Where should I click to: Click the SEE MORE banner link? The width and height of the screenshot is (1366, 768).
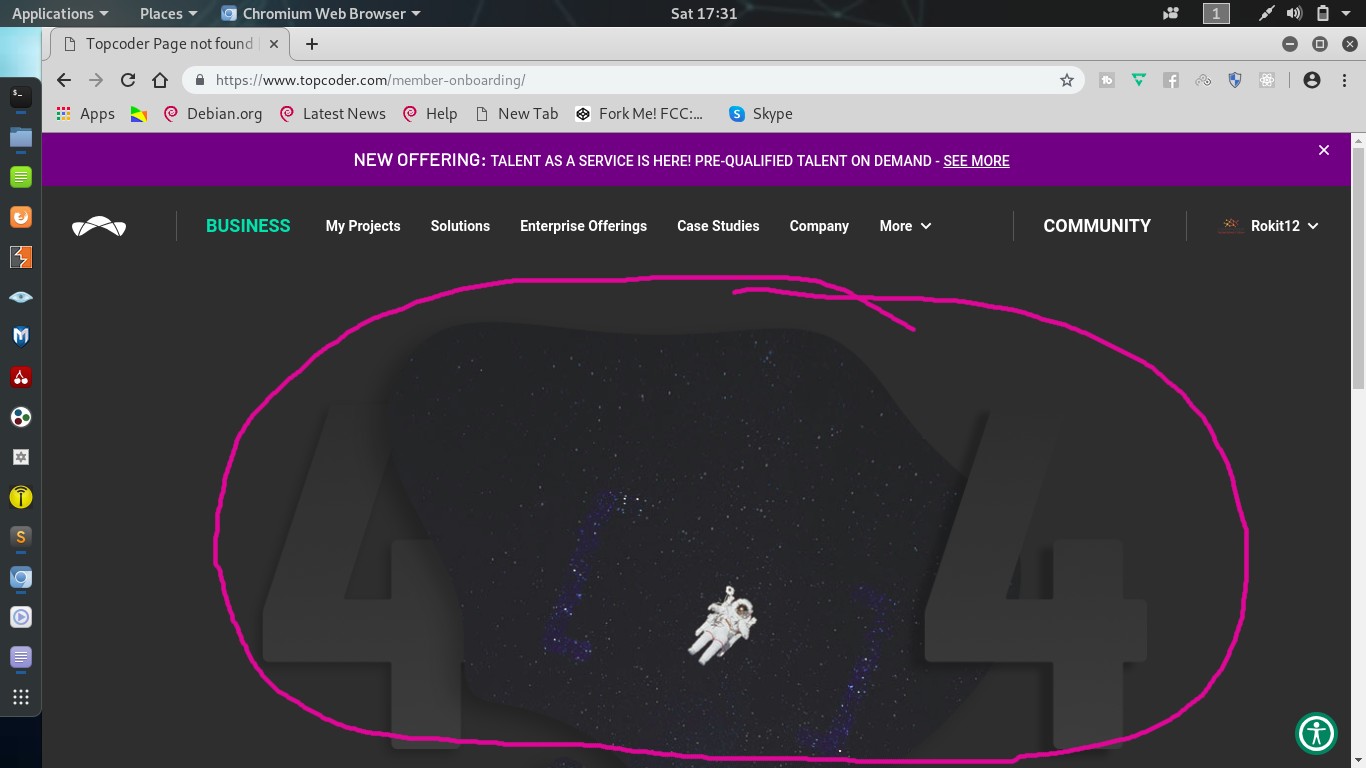pyautogui.click(x=976, y=161)
